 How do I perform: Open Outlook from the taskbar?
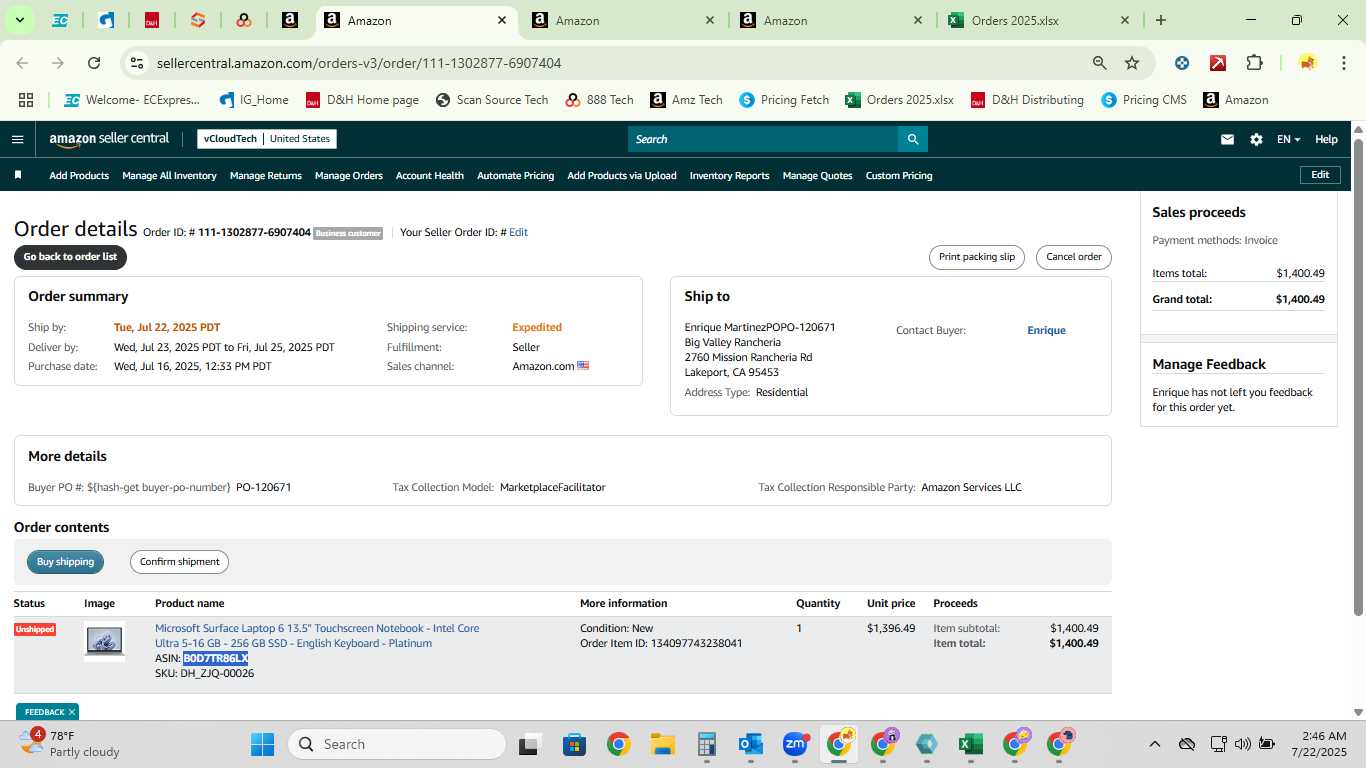point(750,744)
